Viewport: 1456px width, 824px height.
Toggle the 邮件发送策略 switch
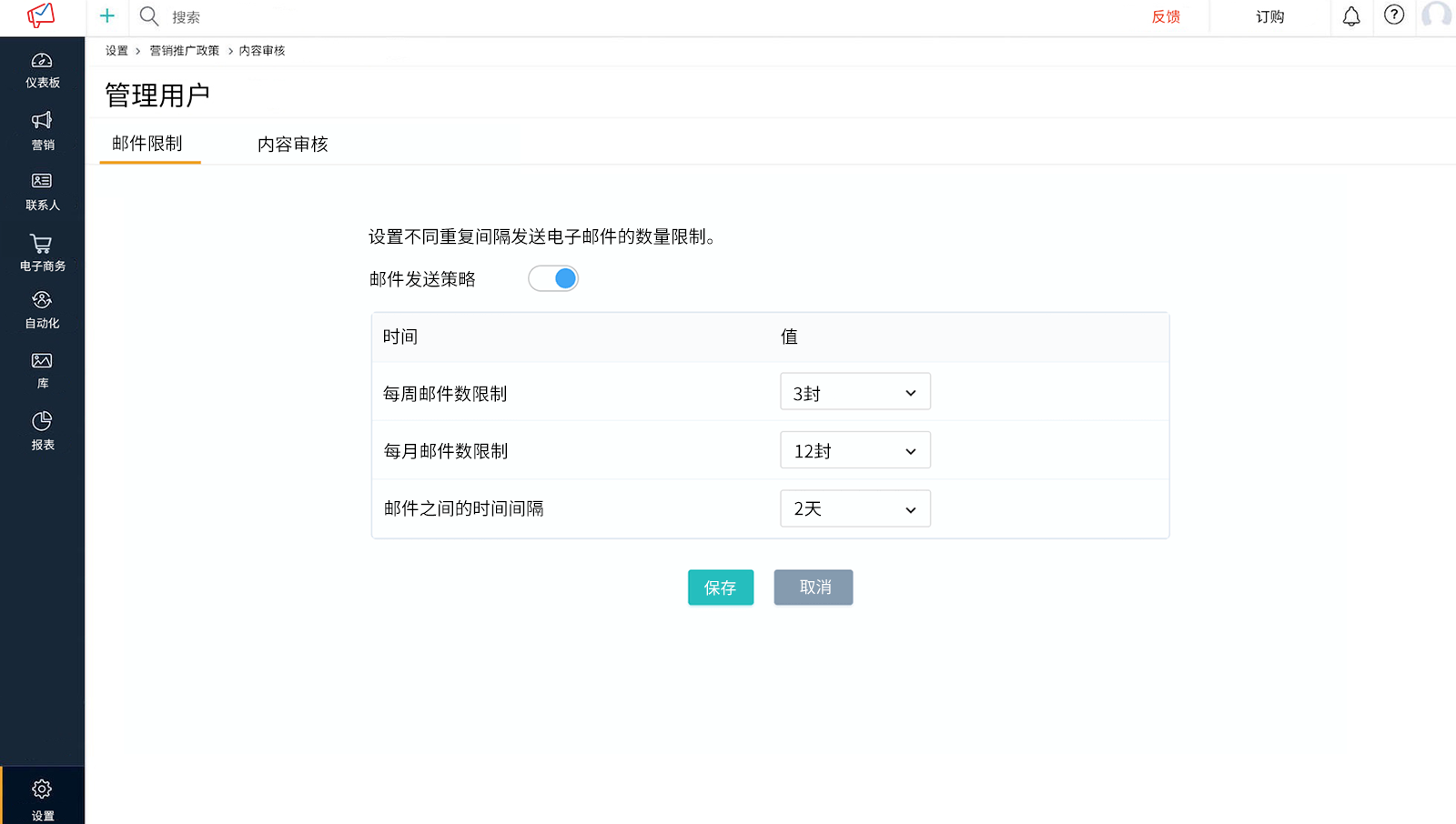click(553, 278)
